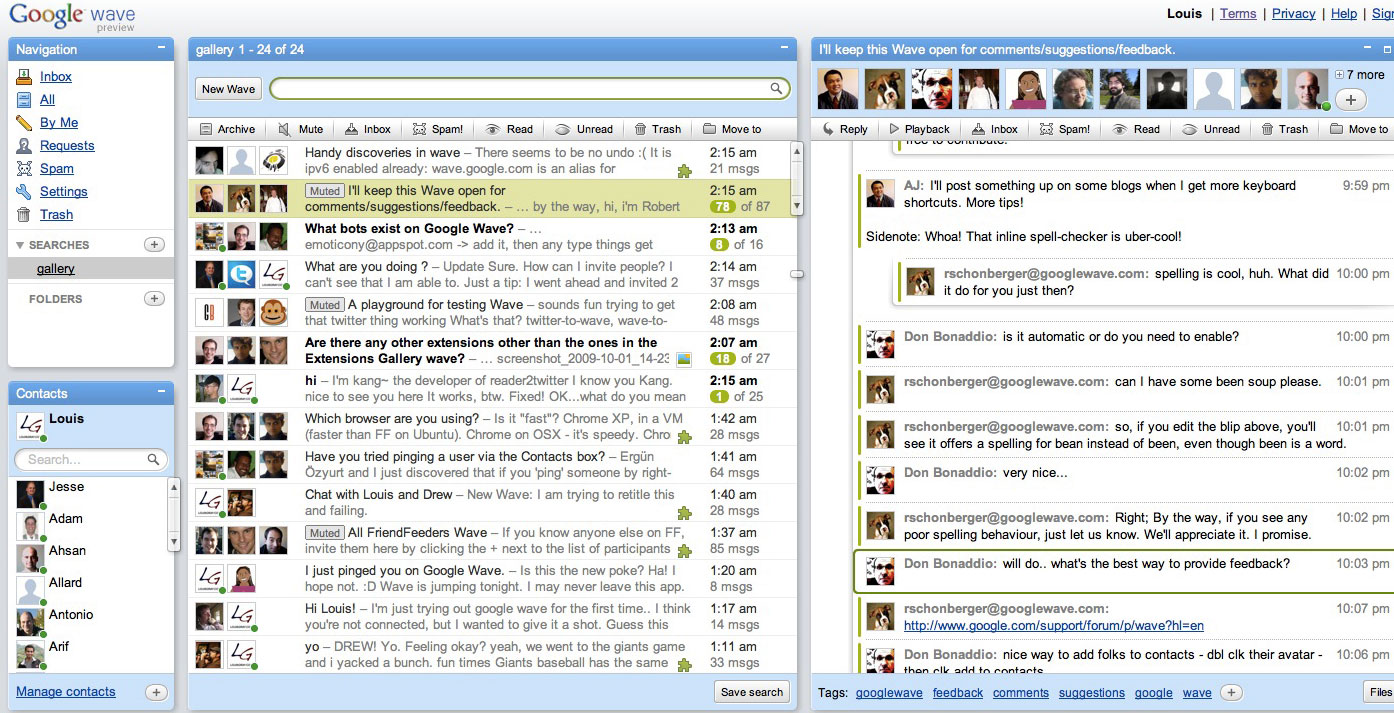Minimize the Contacts panel
This screenshot has width=1394, height=713.
(162, 392)
